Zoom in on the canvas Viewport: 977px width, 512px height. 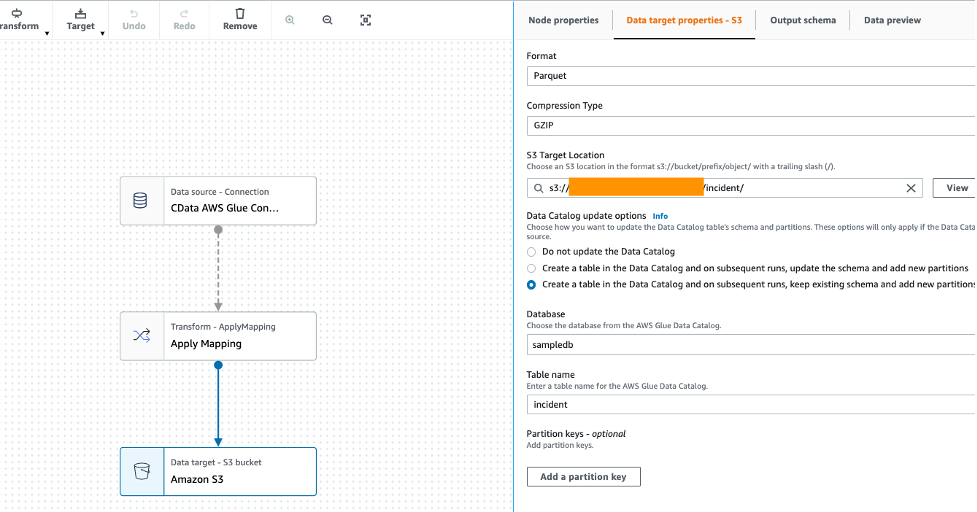point(290,20)
